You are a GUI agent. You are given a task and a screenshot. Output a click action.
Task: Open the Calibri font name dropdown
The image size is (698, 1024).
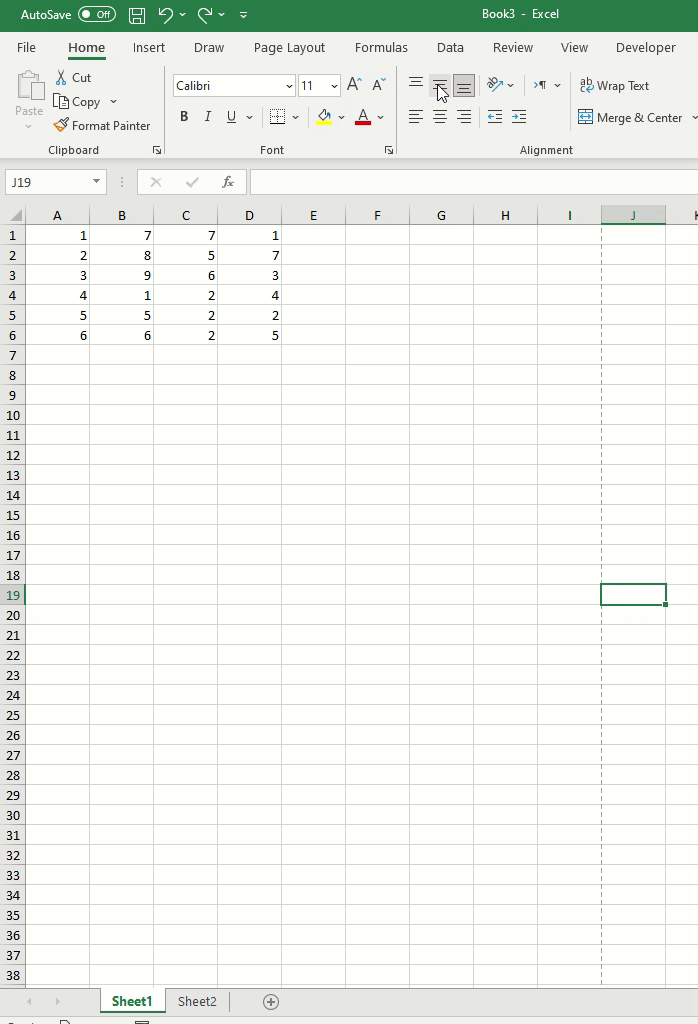(289, 86)
